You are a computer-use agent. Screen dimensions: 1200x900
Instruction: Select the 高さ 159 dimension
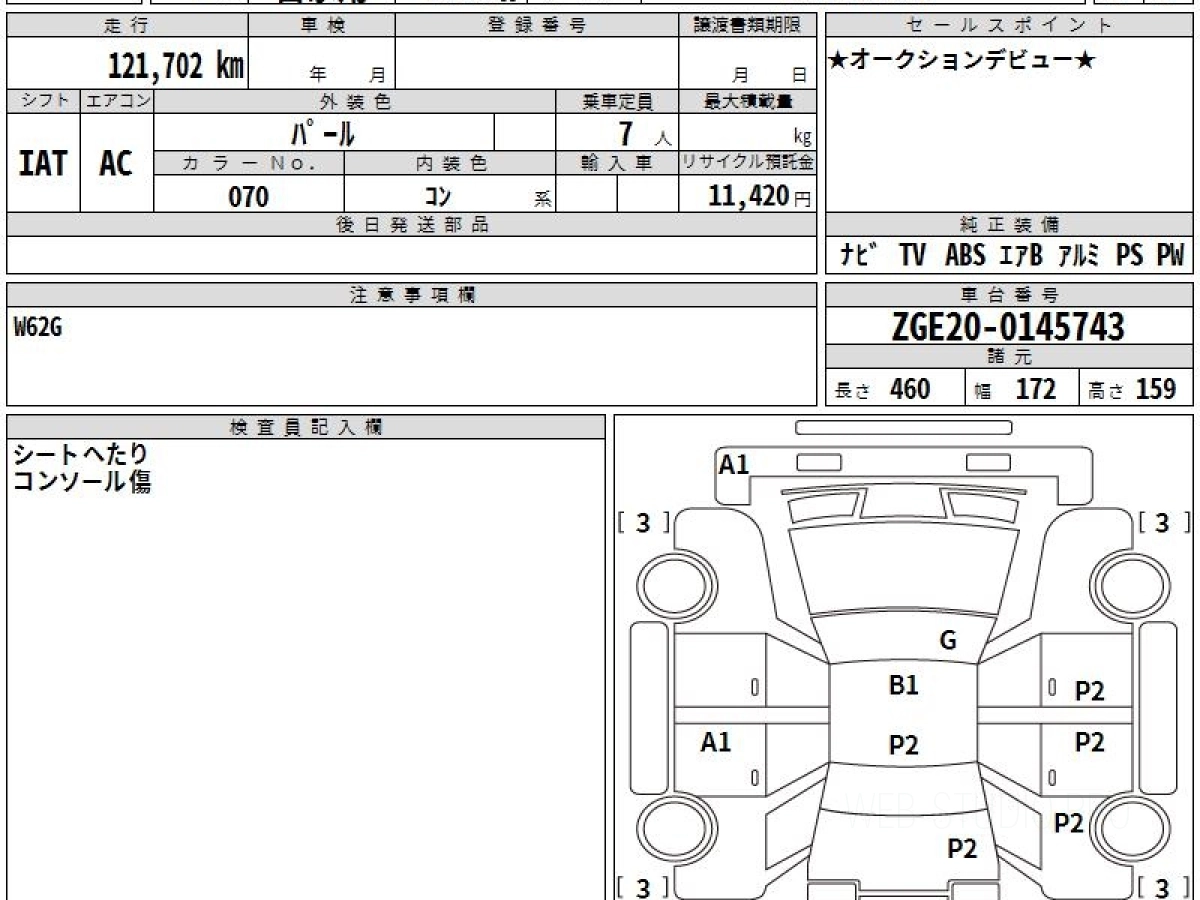point(1131,389)
